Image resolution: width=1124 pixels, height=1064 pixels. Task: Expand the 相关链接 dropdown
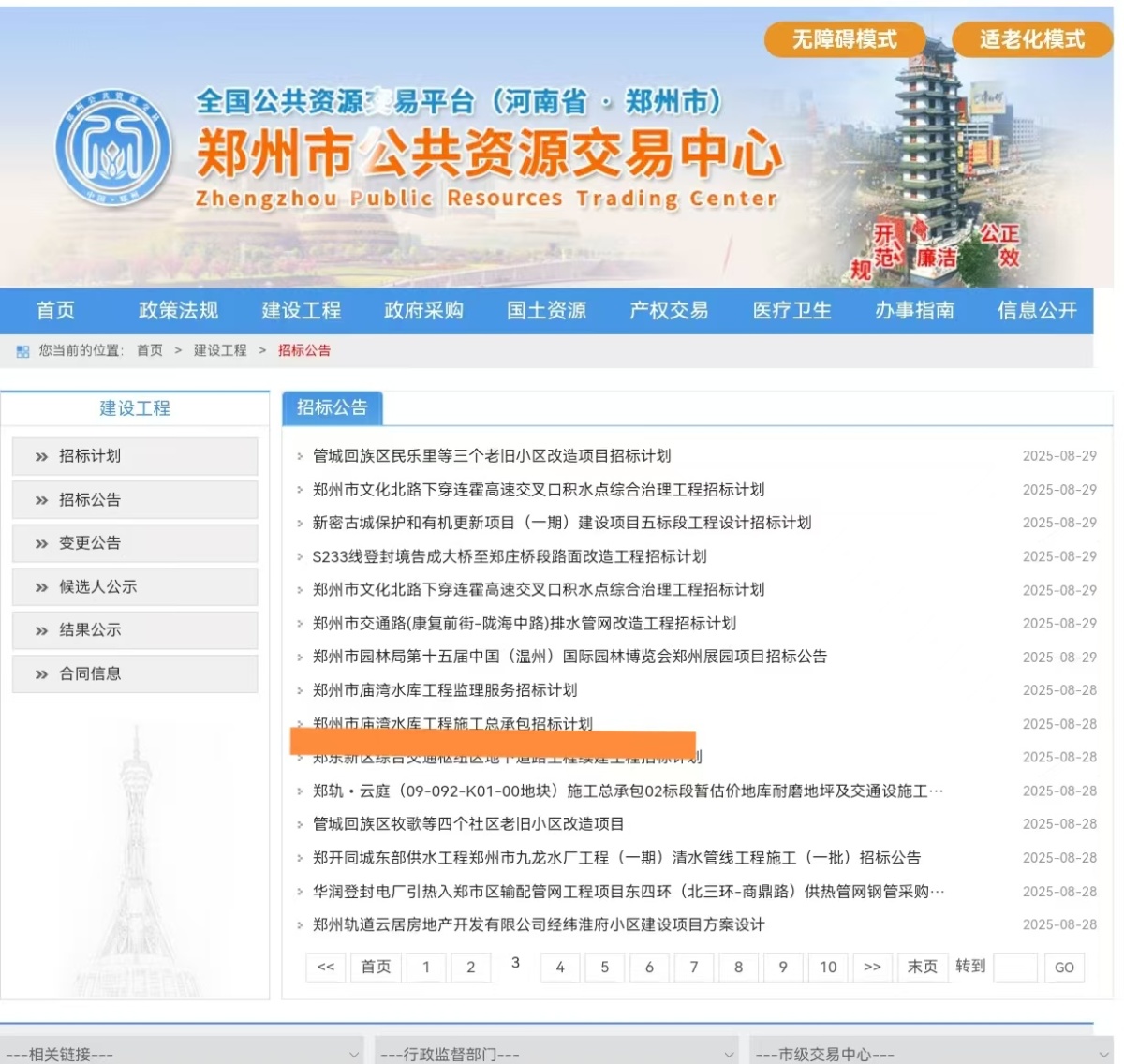[x=182, y=1054]
